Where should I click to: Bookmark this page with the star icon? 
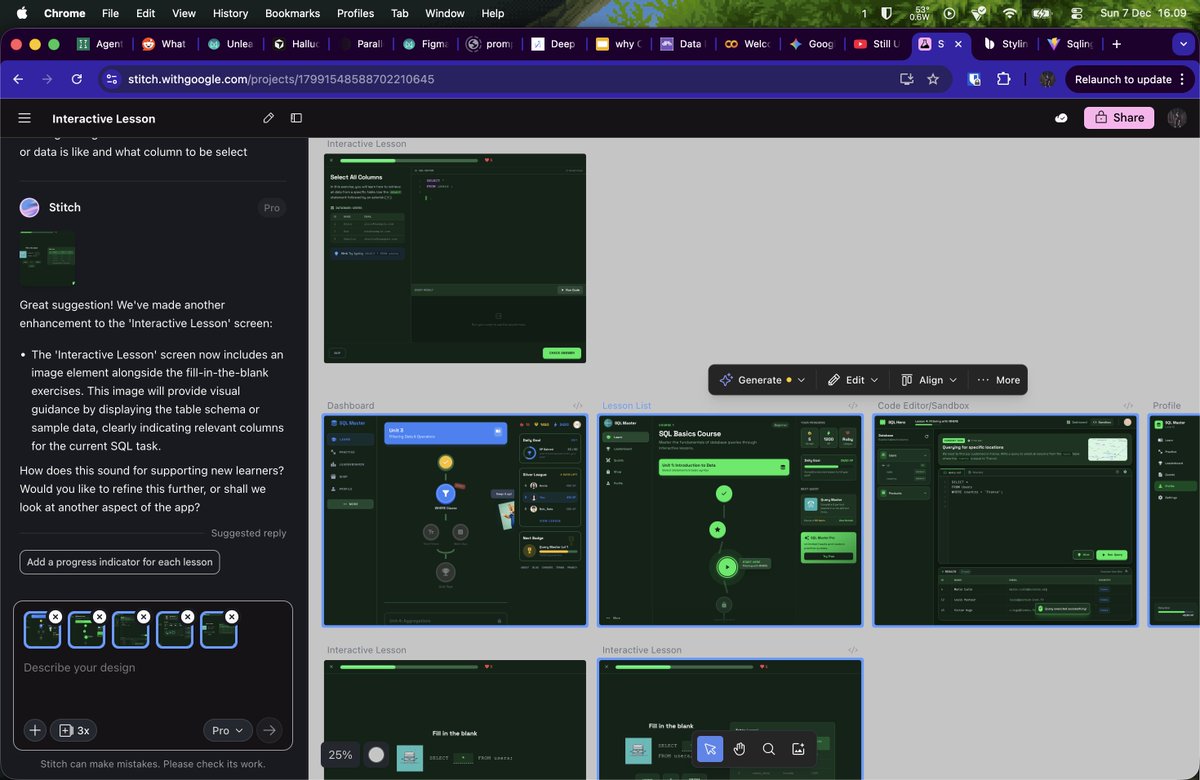click(933, 79)
